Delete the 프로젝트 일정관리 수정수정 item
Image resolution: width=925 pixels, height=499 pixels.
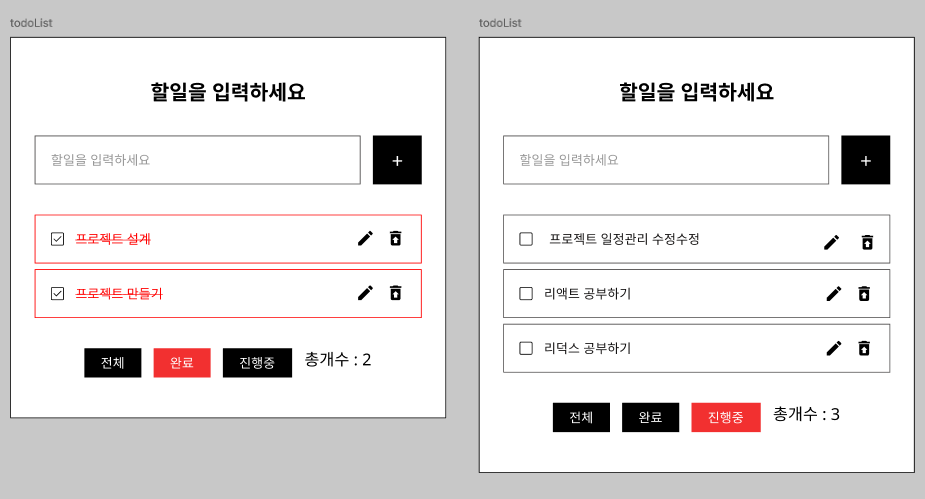(x=867, y=242)
